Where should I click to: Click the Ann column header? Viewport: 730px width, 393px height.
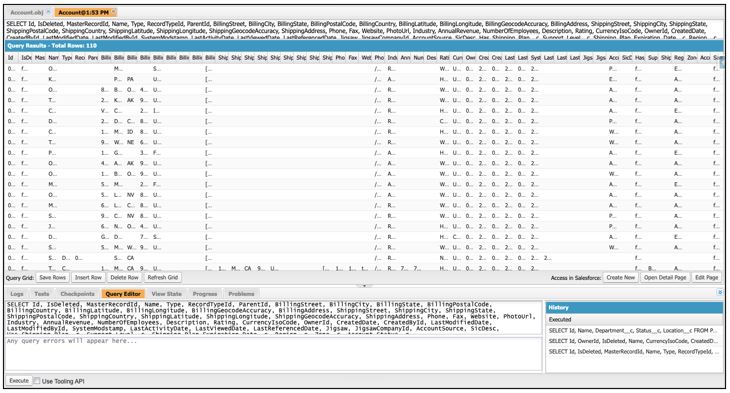click(406, 58)
